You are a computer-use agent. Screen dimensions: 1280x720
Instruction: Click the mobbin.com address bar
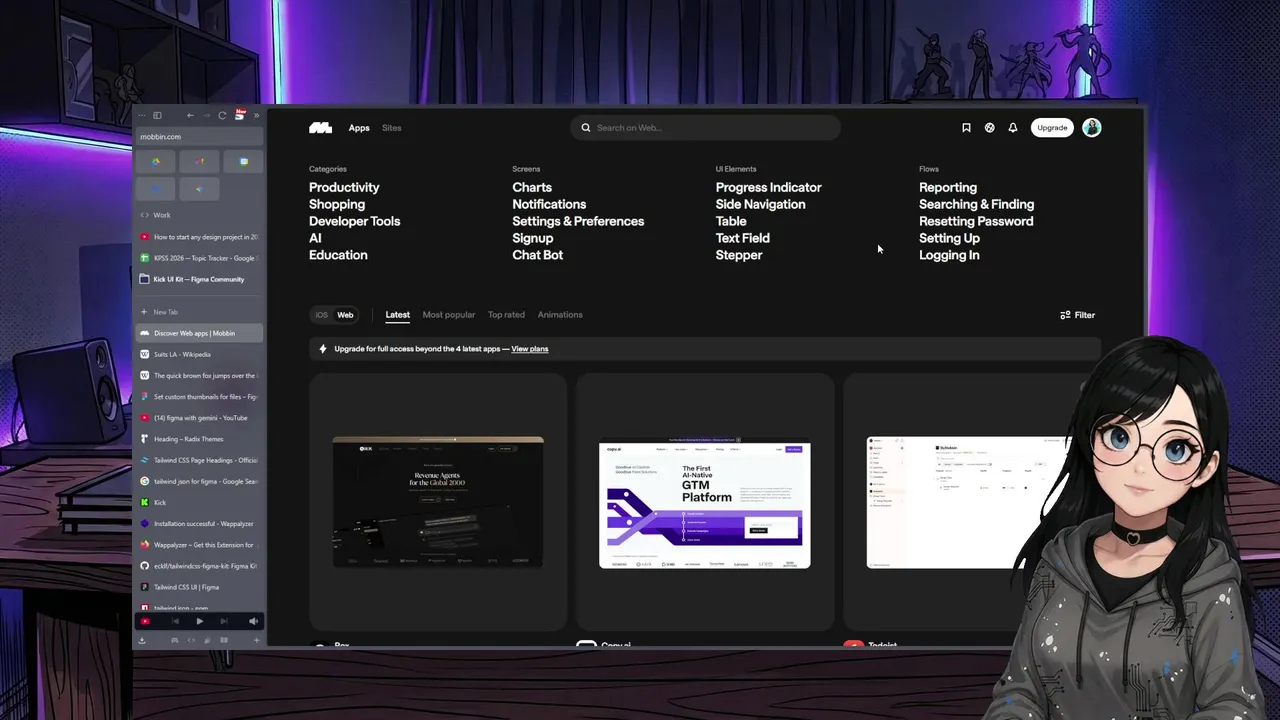199,136
